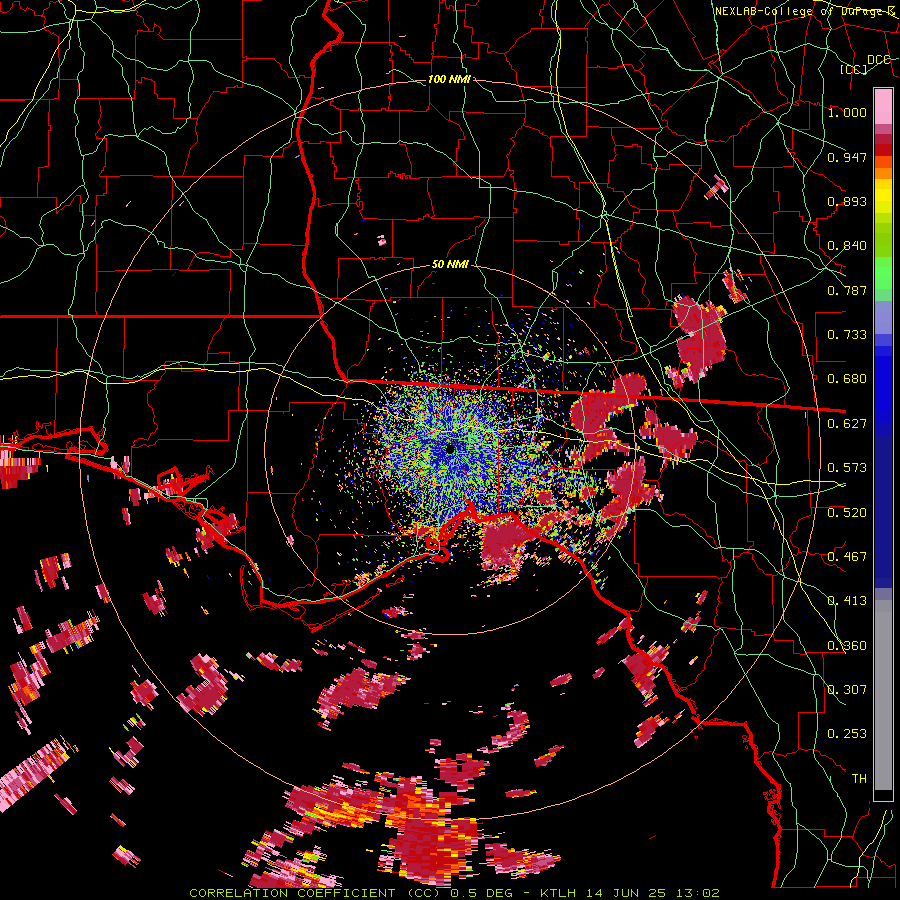Select the 0.520 scale value
This screenshot has height=900, width=900.
(x=847, y=513)
